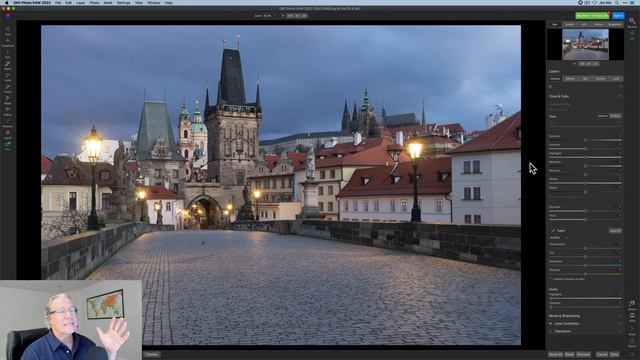Open the Levels panel tab
The height and width of the screenshot is (360, 640).
pyautogui.click(x=569, y=24)
